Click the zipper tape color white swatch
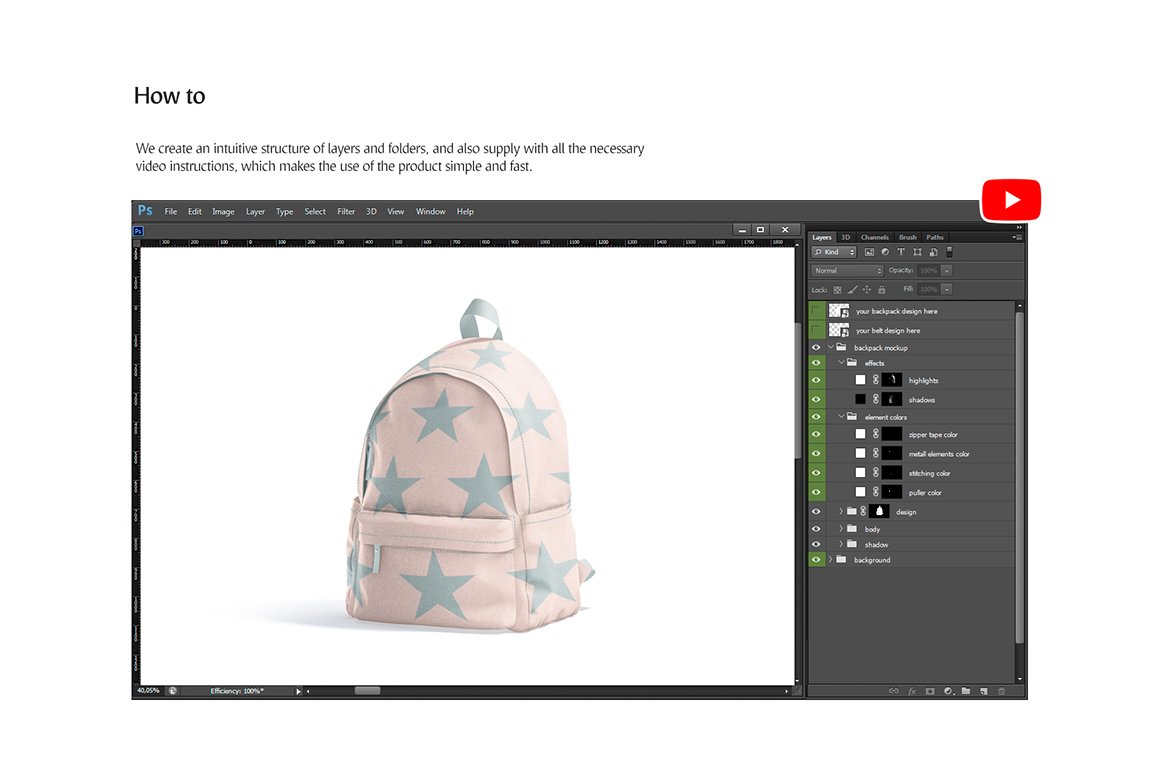 tap(860, 435)
